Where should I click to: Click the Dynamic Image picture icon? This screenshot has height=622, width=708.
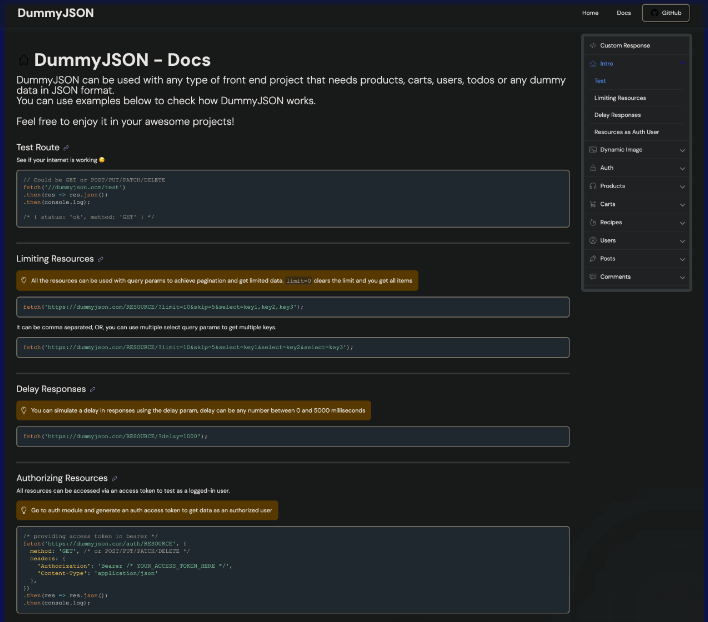point(593,150)
